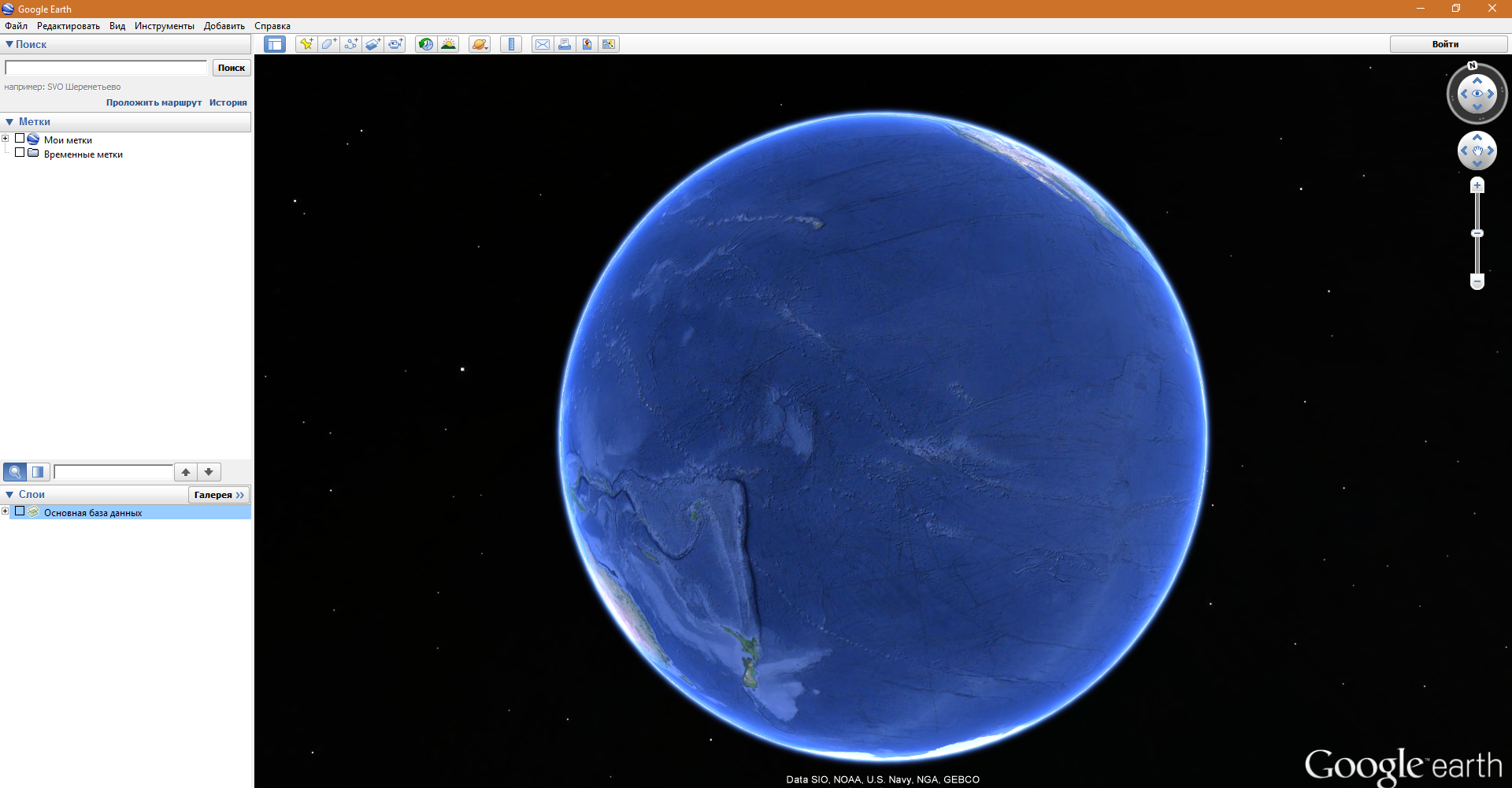Move right with the hand joystick arrow

click(1491, 151)
